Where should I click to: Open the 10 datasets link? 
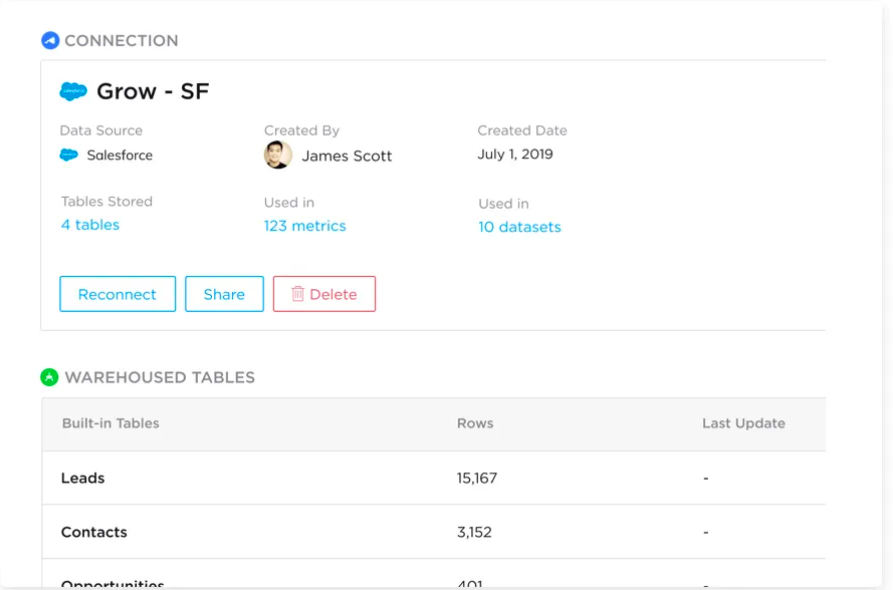(x=518, y=227)
